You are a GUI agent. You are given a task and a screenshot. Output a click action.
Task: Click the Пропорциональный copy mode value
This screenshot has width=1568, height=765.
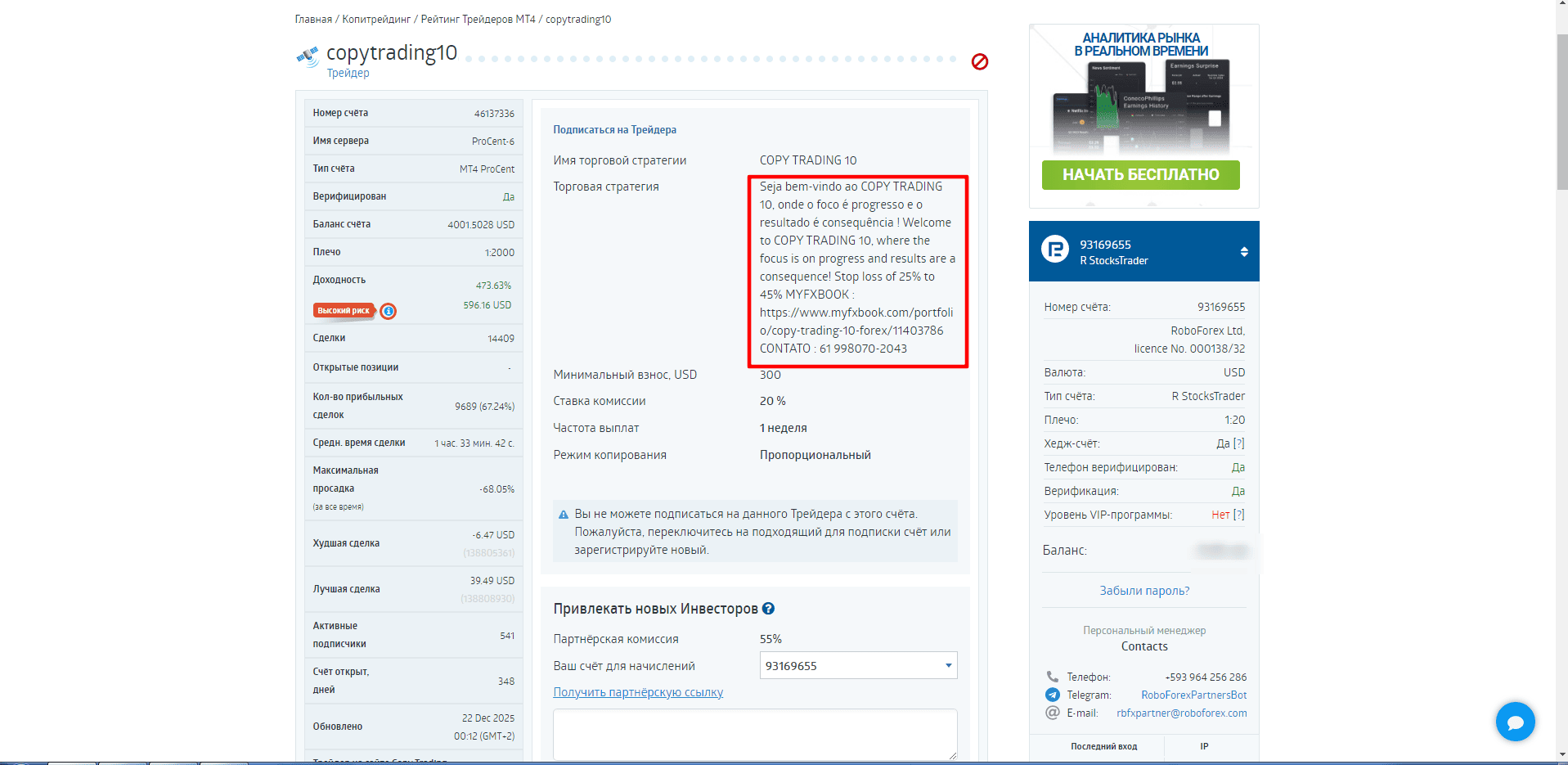coord(815,455)
